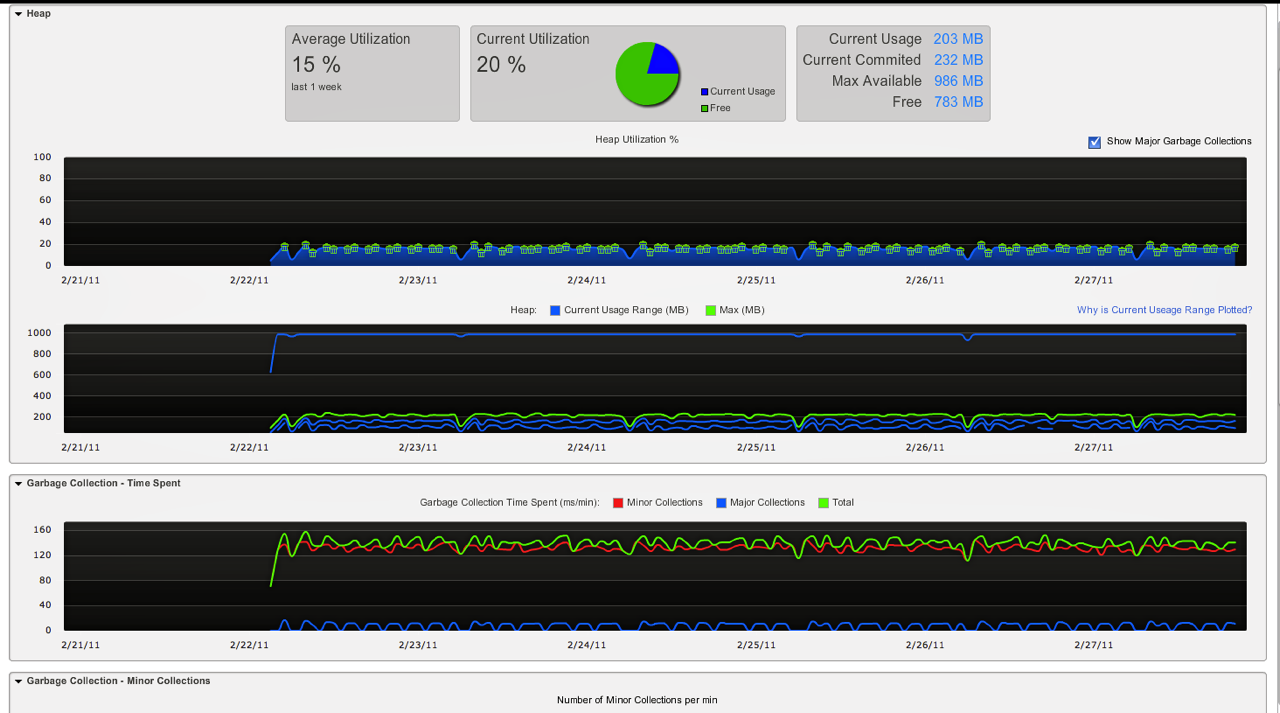The image size is (1280, 713).
Task: Collapse Garbage Collection - Minor Collections section
Action: point(18,681)
